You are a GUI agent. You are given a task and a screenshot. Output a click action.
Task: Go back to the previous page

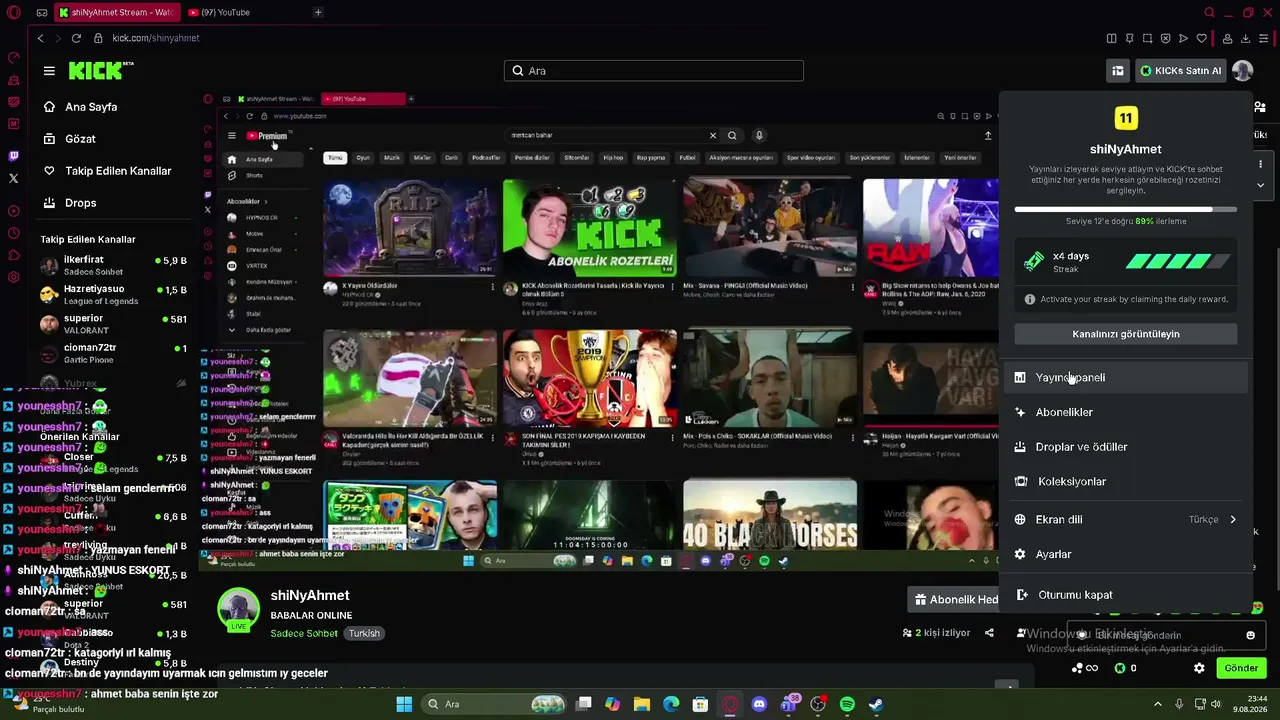tap(41, 38)
